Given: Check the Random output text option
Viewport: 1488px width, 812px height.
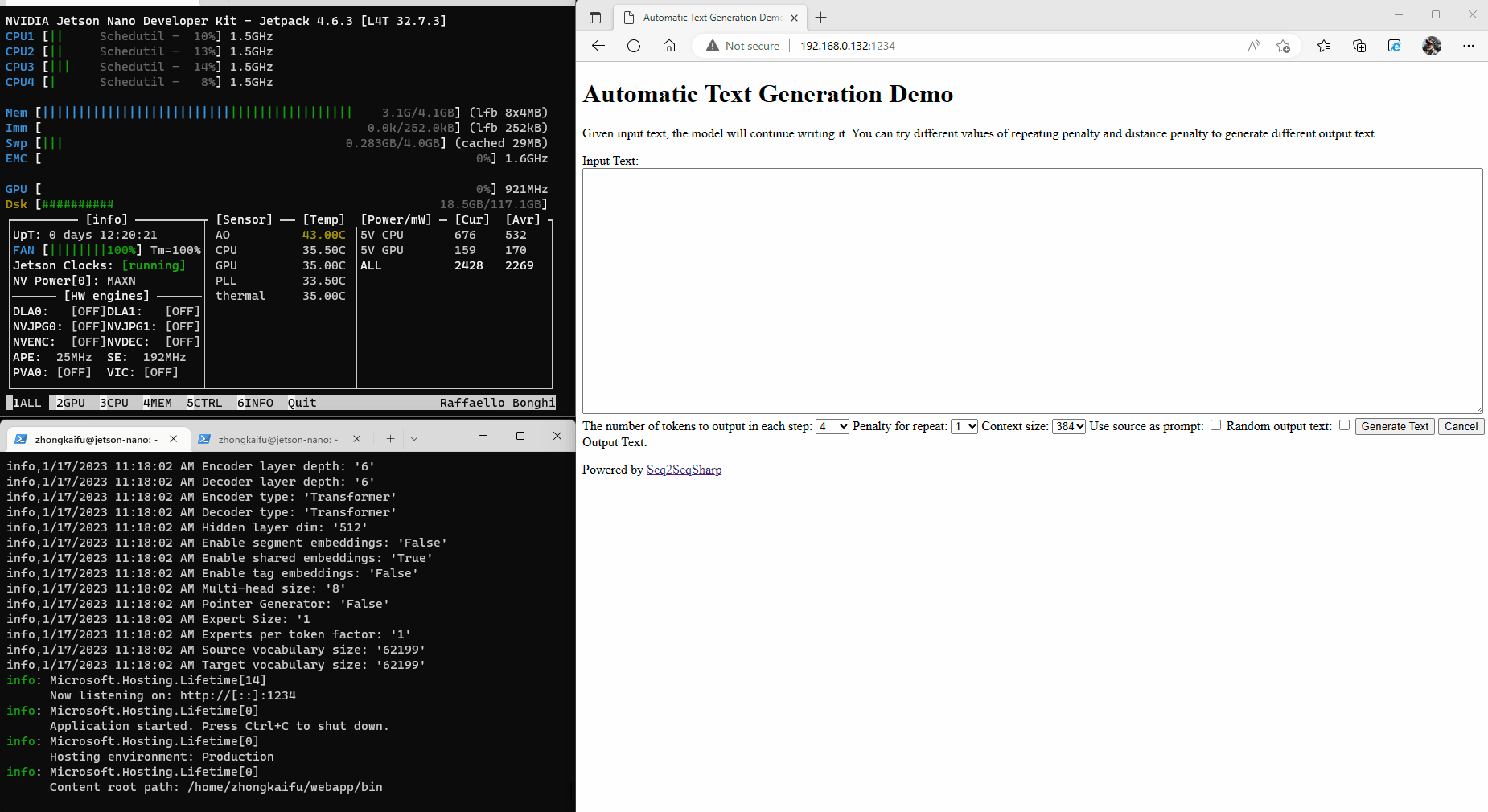Looking at the screenshot, I should [1345, 425].
